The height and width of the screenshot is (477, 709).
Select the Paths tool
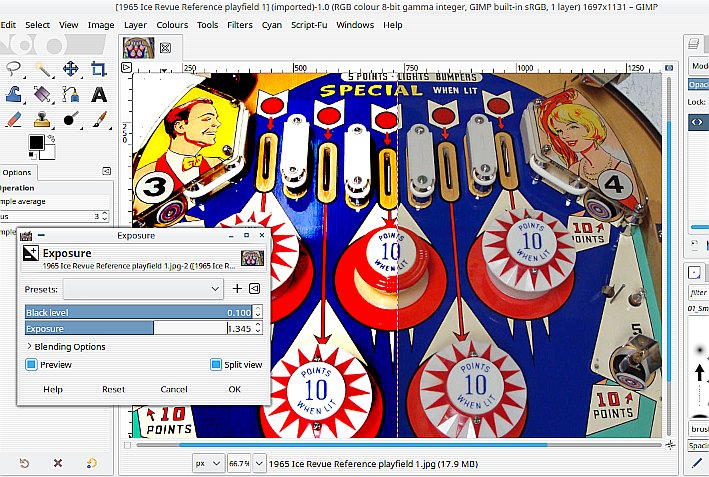point(71,94)
